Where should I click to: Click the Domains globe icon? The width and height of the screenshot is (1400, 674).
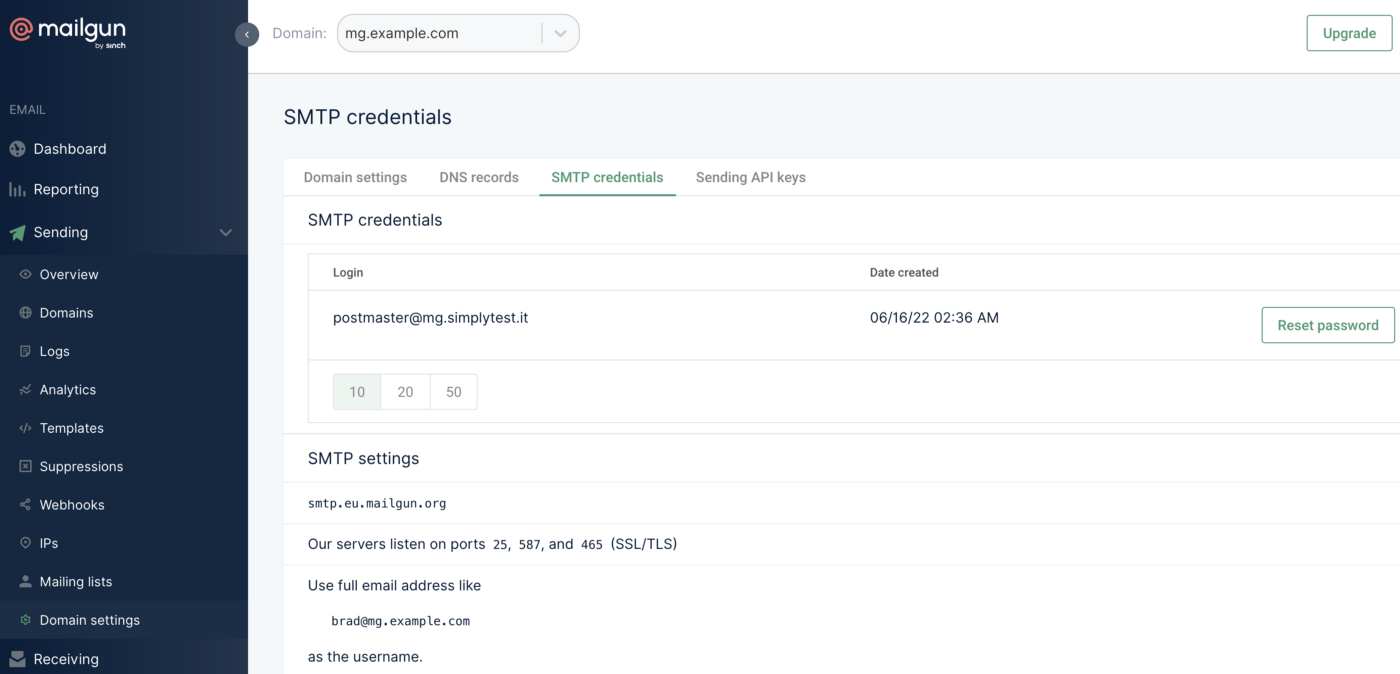click(x=26, y=313)
